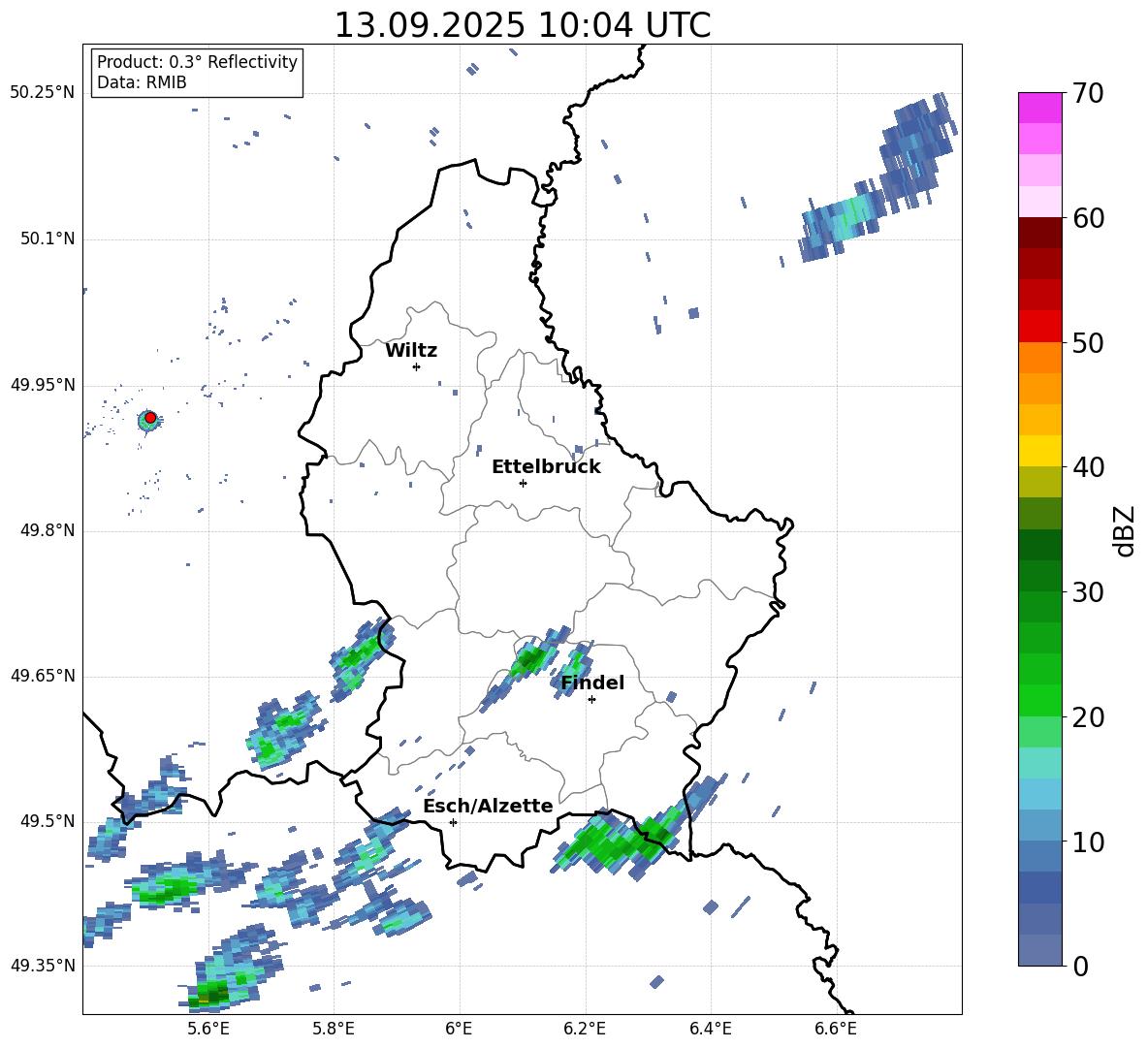1148x1048 pixels.
Task: Click the Findel station cross marker
Action: click(591, 699)
